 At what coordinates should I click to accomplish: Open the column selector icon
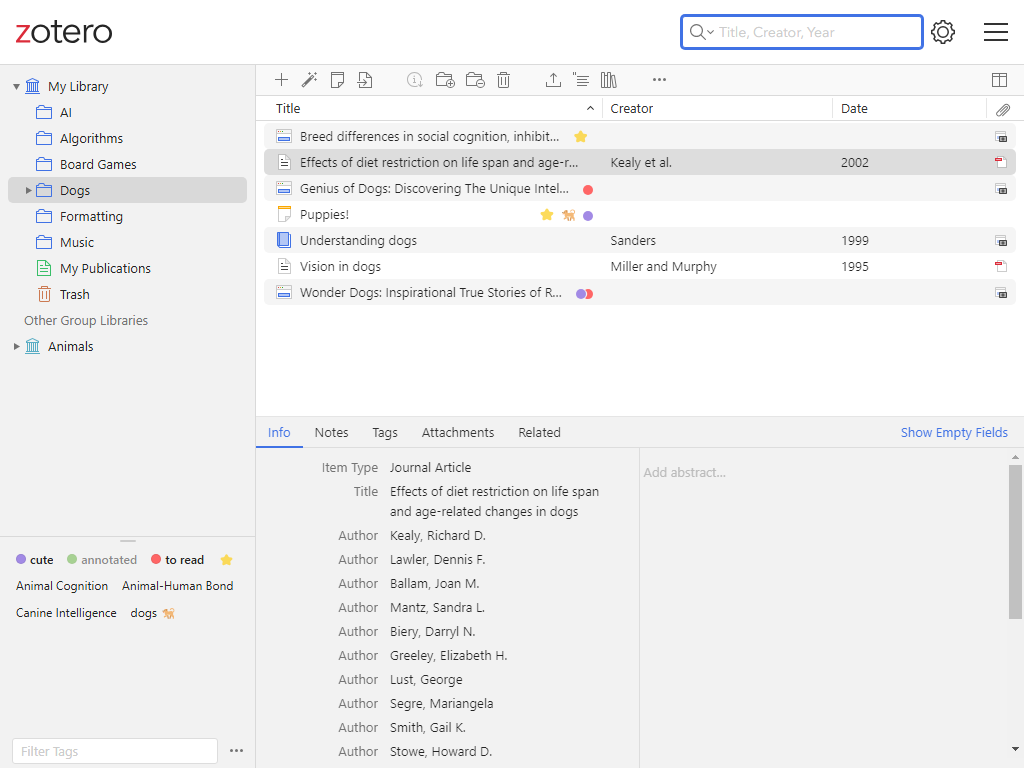pos(999,80)
